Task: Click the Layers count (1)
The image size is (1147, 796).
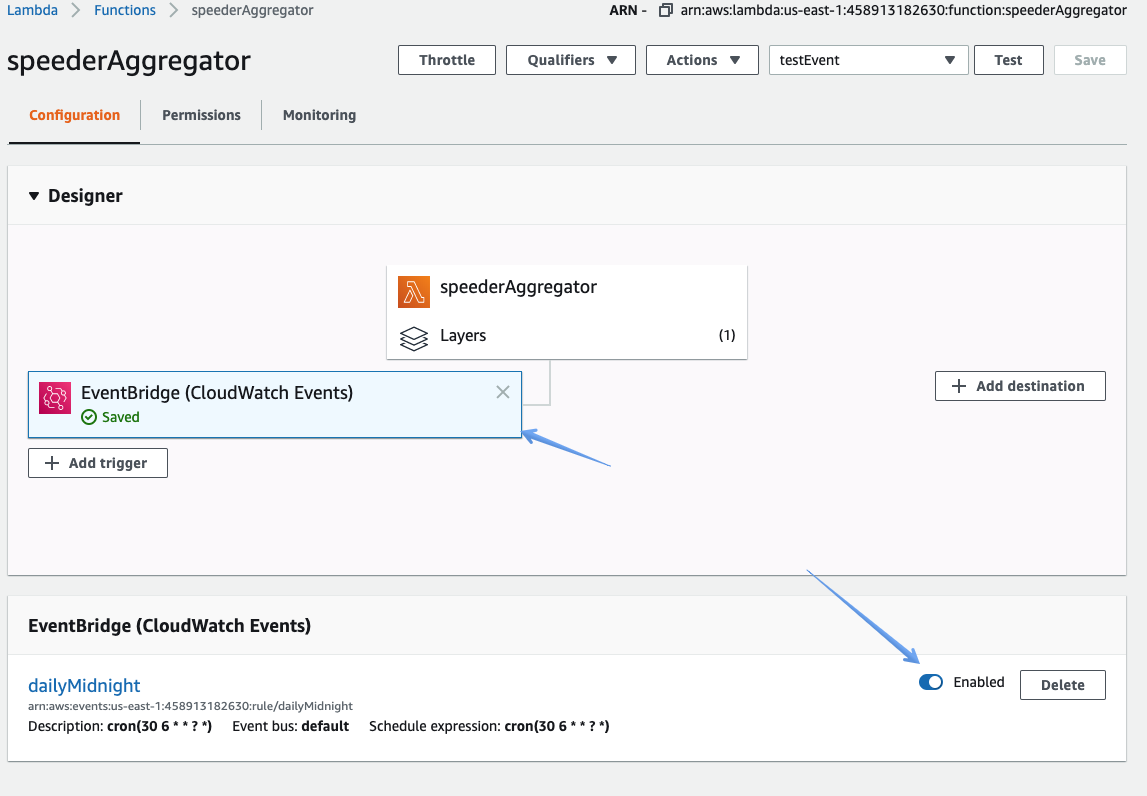Action: click(726, 335)
